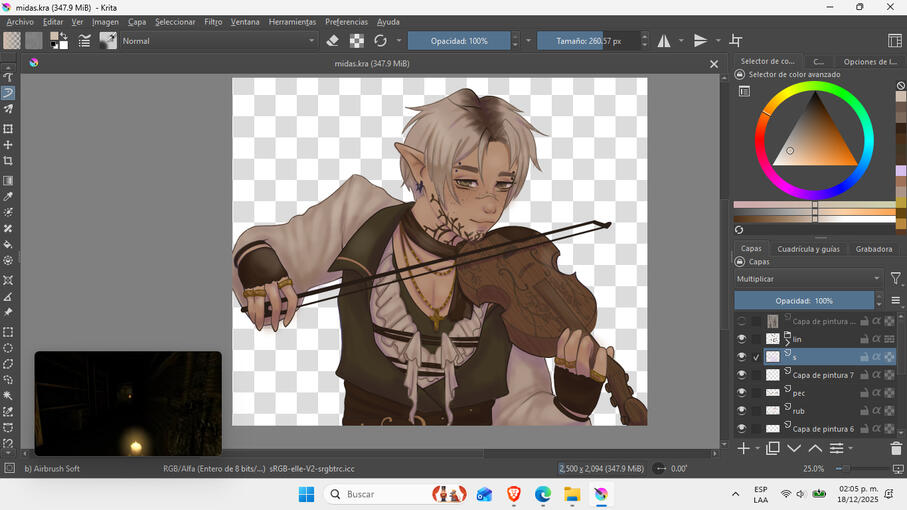Select the Measure angle tool

pyautogui.click(x=8, y=297)
